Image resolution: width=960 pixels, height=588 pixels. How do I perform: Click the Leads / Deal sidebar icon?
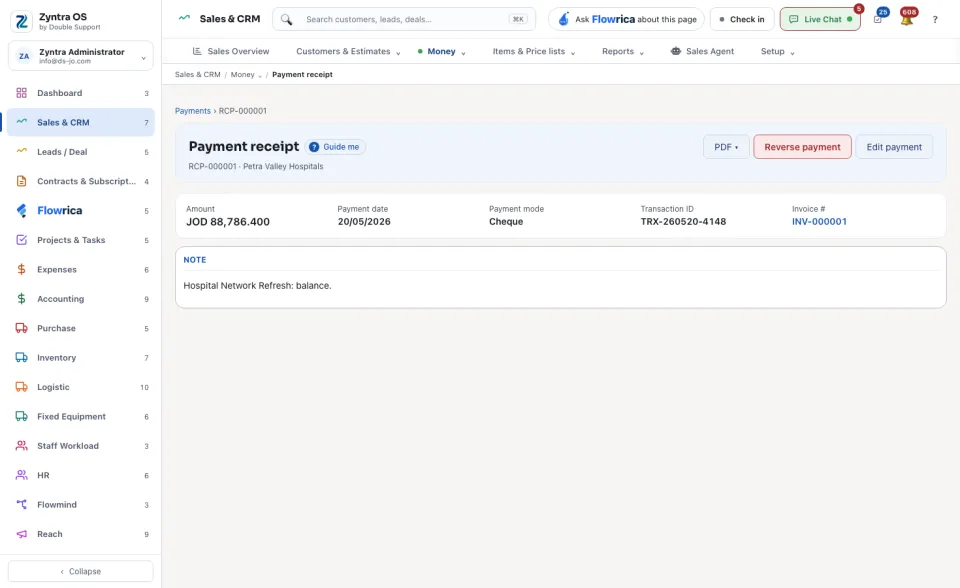pyautogui.click(x=21, y=151)
